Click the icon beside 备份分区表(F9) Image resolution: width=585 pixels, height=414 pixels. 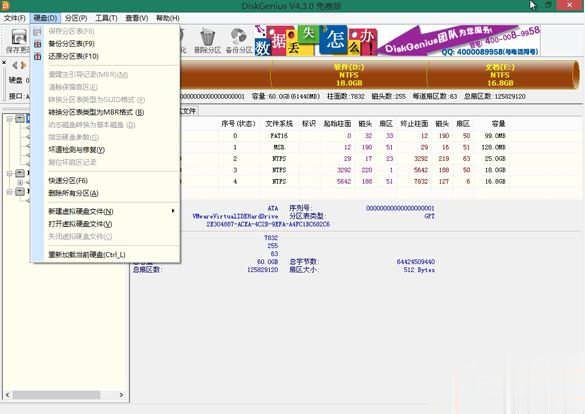click(x=37, y=44)
